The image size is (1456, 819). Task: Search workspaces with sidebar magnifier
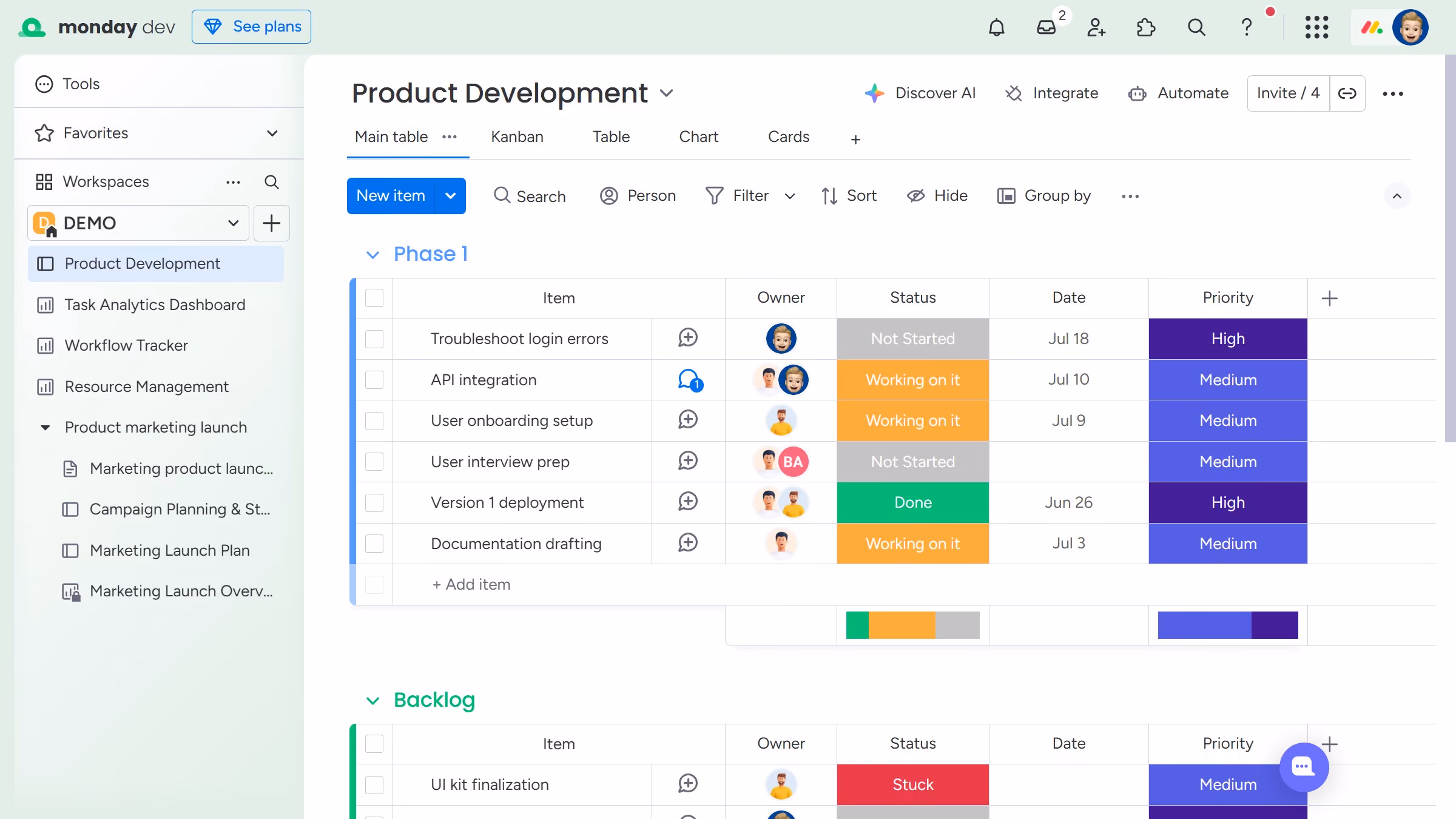[x=272, y=182]
